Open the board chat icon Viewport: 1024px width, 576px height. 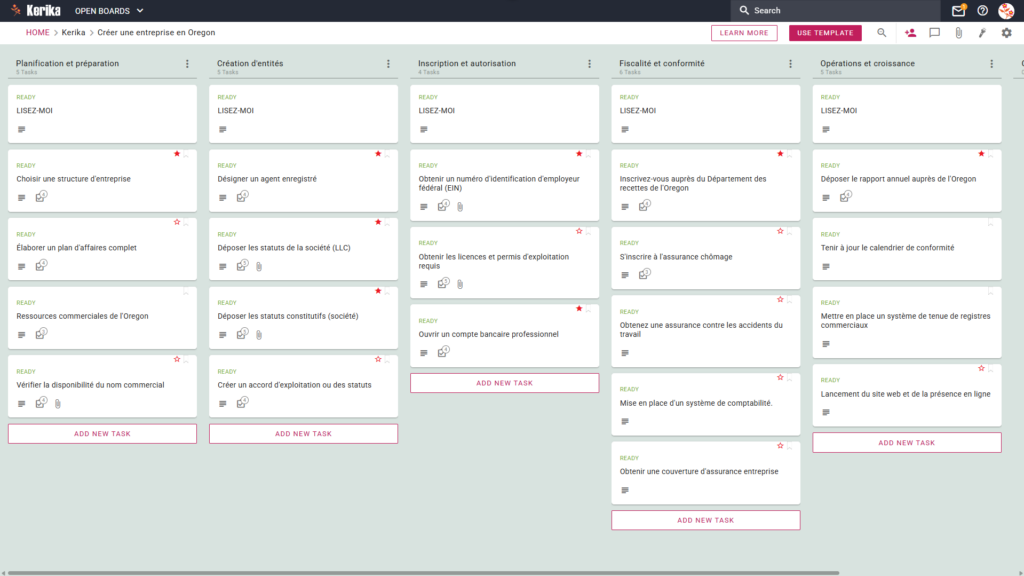935,33
